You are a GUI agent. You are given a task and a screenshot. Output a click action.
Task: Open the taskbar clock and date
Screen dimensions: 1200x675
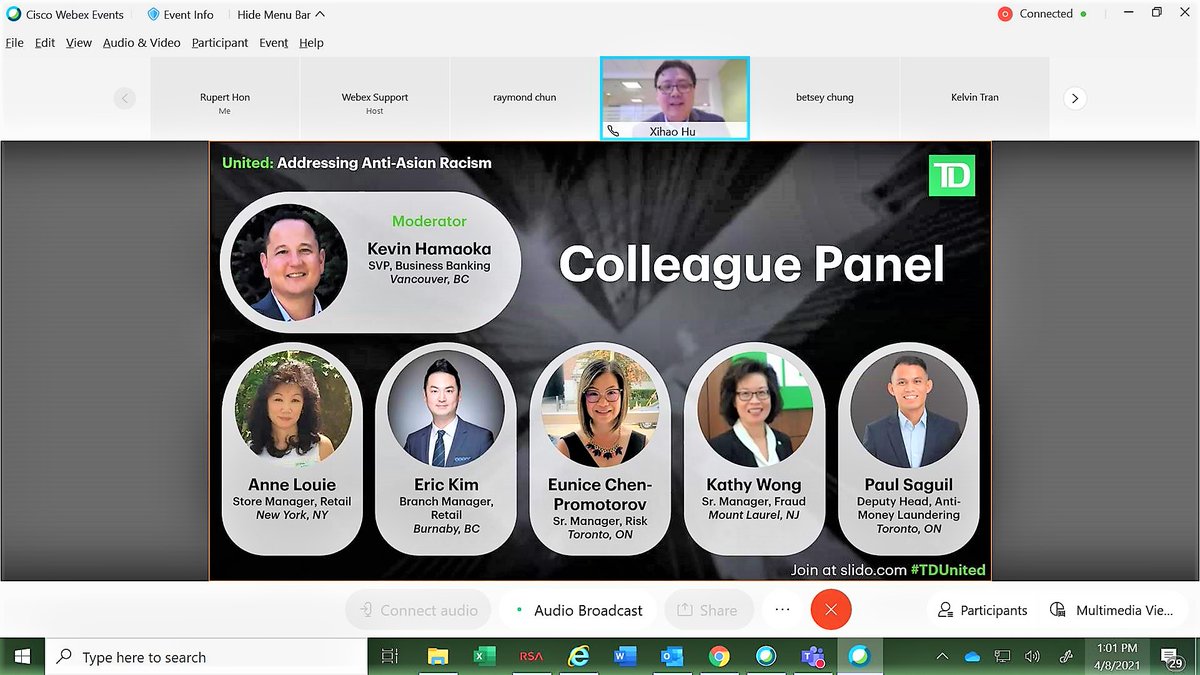click(1117, 657)
